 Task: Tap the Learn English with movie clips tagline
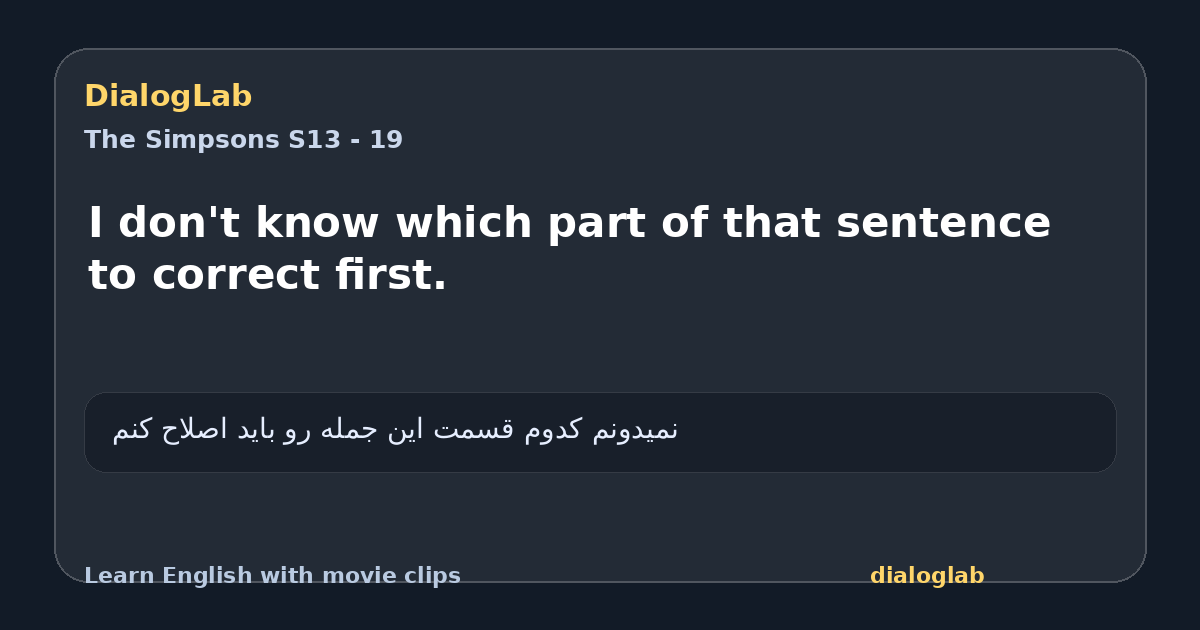(272, 576)
